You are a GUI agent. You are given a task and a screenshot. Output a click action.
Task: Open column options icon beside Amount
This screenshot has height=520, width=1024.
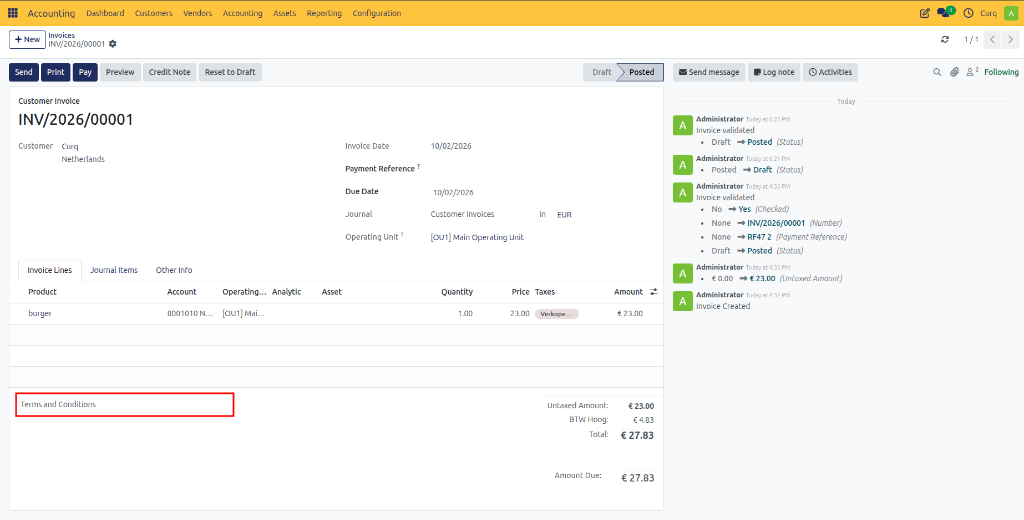click(654, 291)
